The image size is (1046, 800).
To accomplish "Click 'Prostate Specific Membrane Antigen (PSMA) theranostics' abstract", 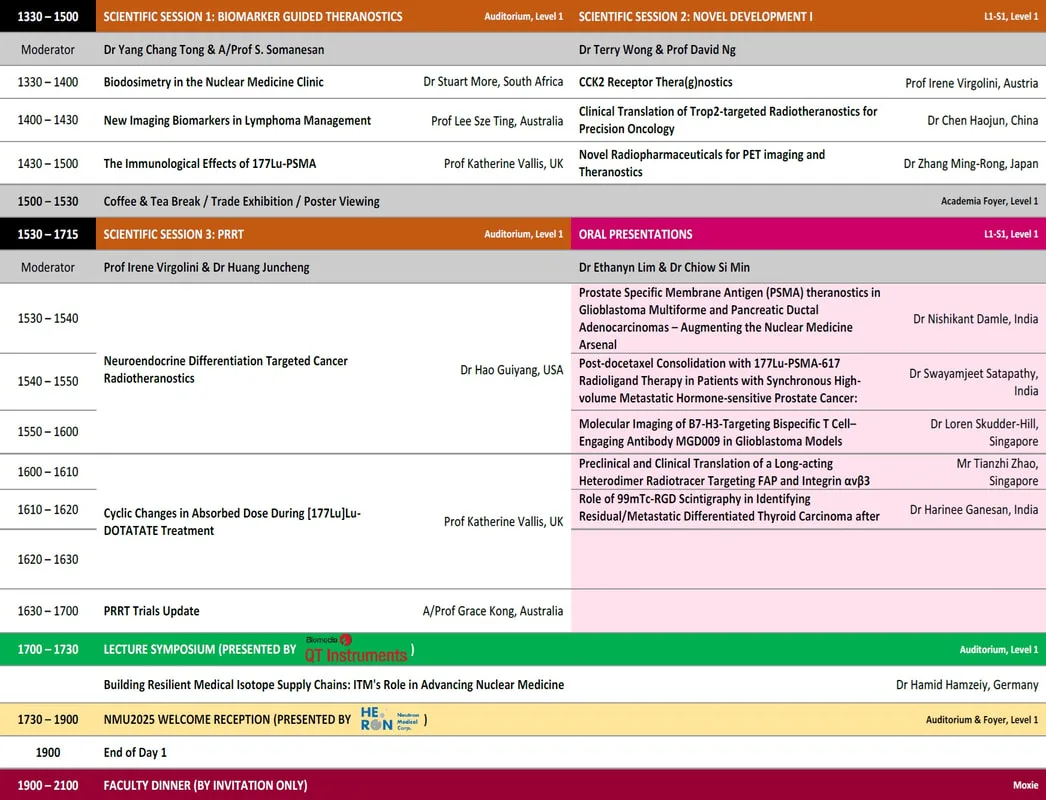I will (x=729, y=318).
